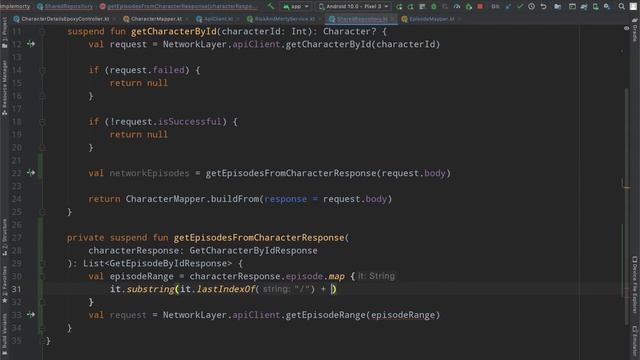This screenshot has height=360, width=640.
Task: Click the isSuccessful property on line 18
Action: click(x=189, y=122)
